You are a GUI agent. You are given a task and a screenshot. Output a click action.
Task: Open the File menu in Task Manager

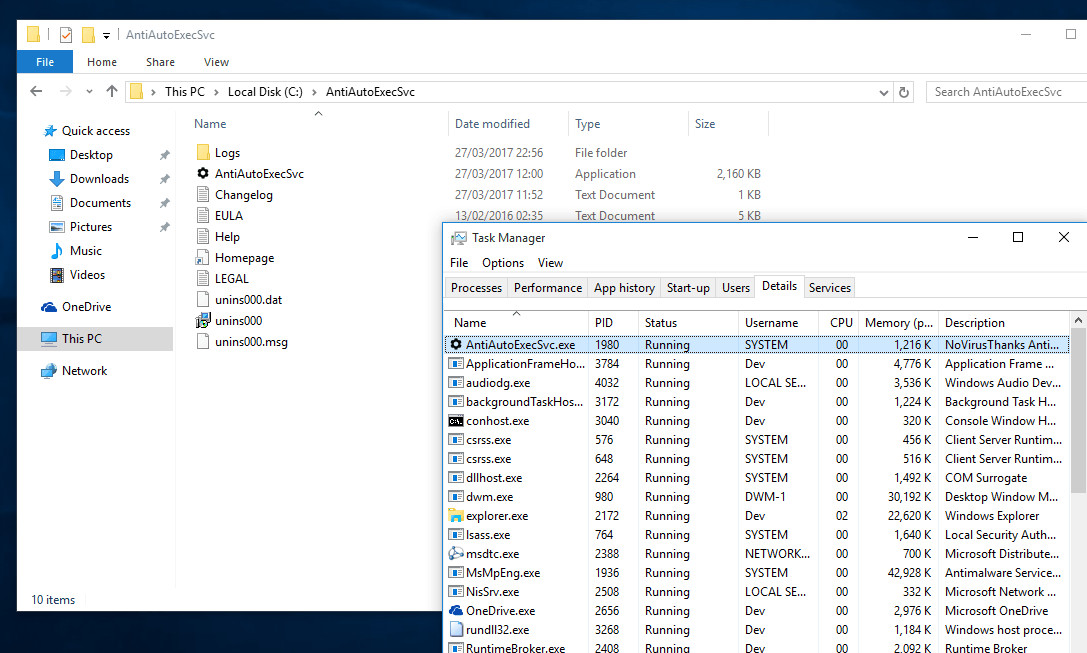click(x=459, y=263)
